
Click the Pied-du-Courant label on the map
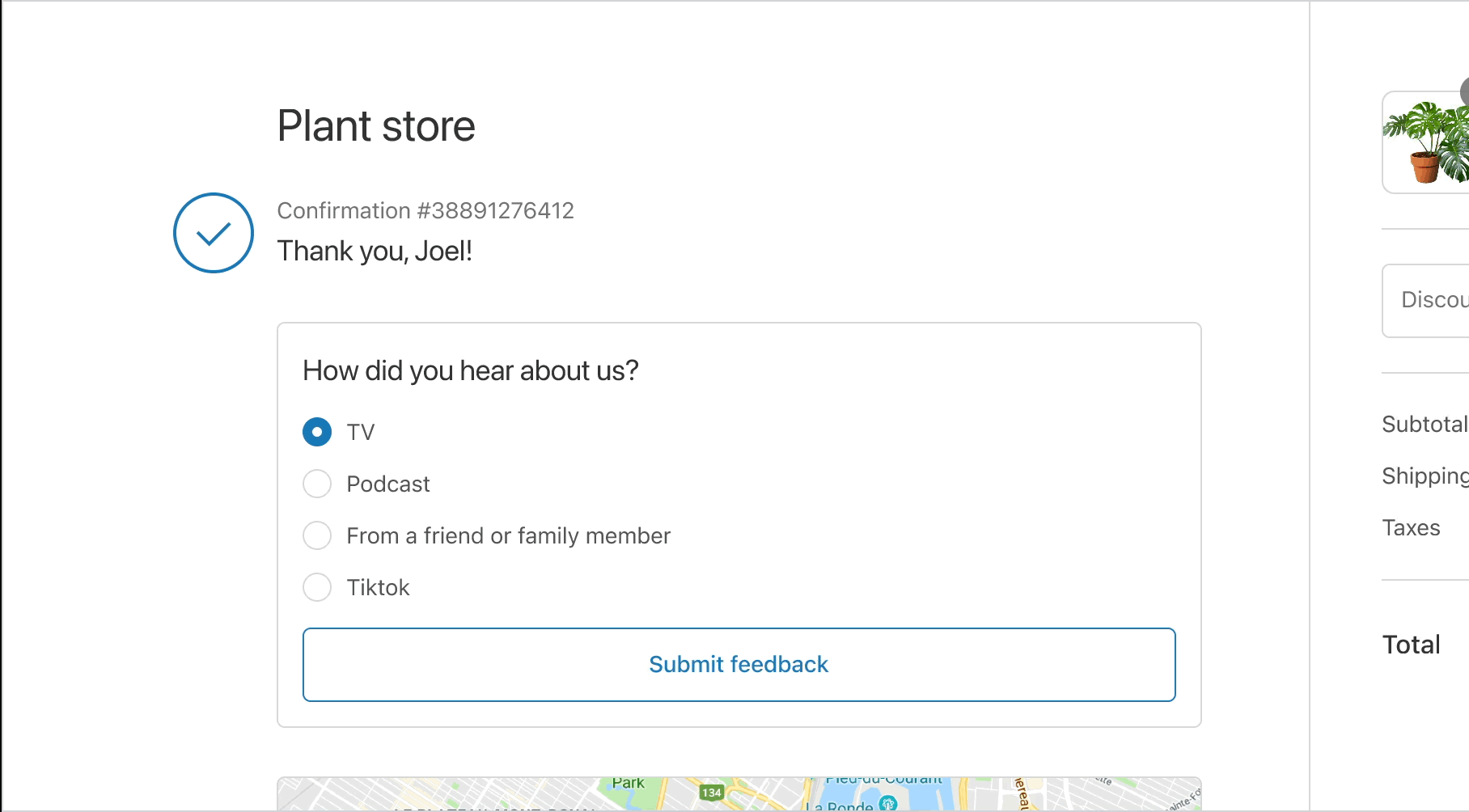coord(883,780)
